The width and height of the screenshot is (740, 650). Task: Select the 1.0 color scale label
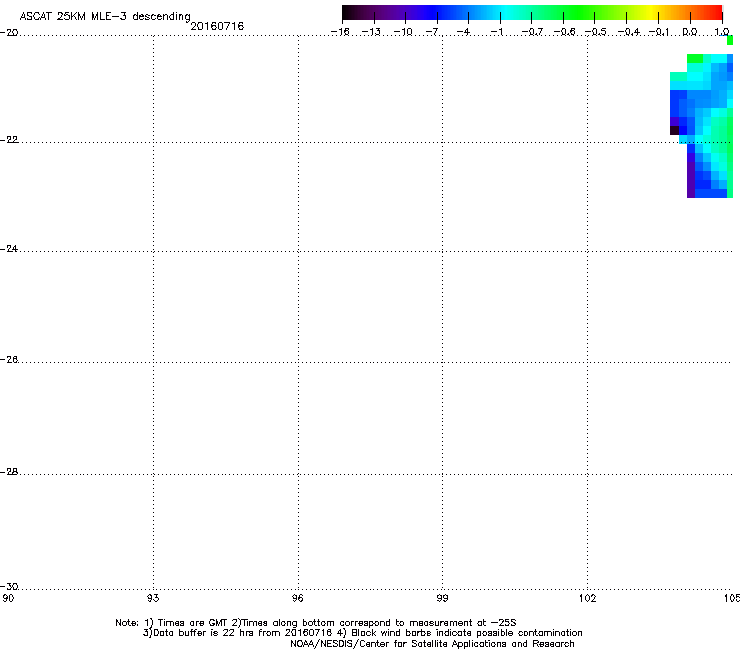(x=722, y=32)
